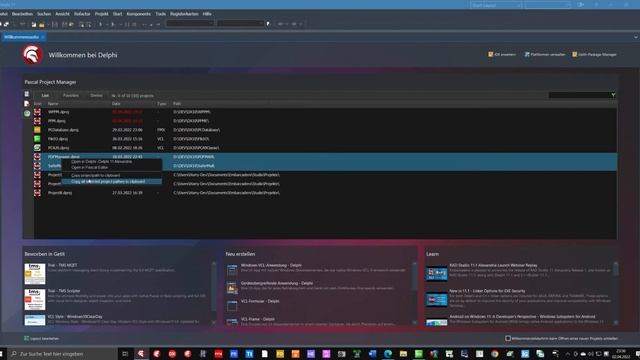This screenshot has height=360, width=640.
Task: Open the Hilfe menu
Action: click(207, 14)
